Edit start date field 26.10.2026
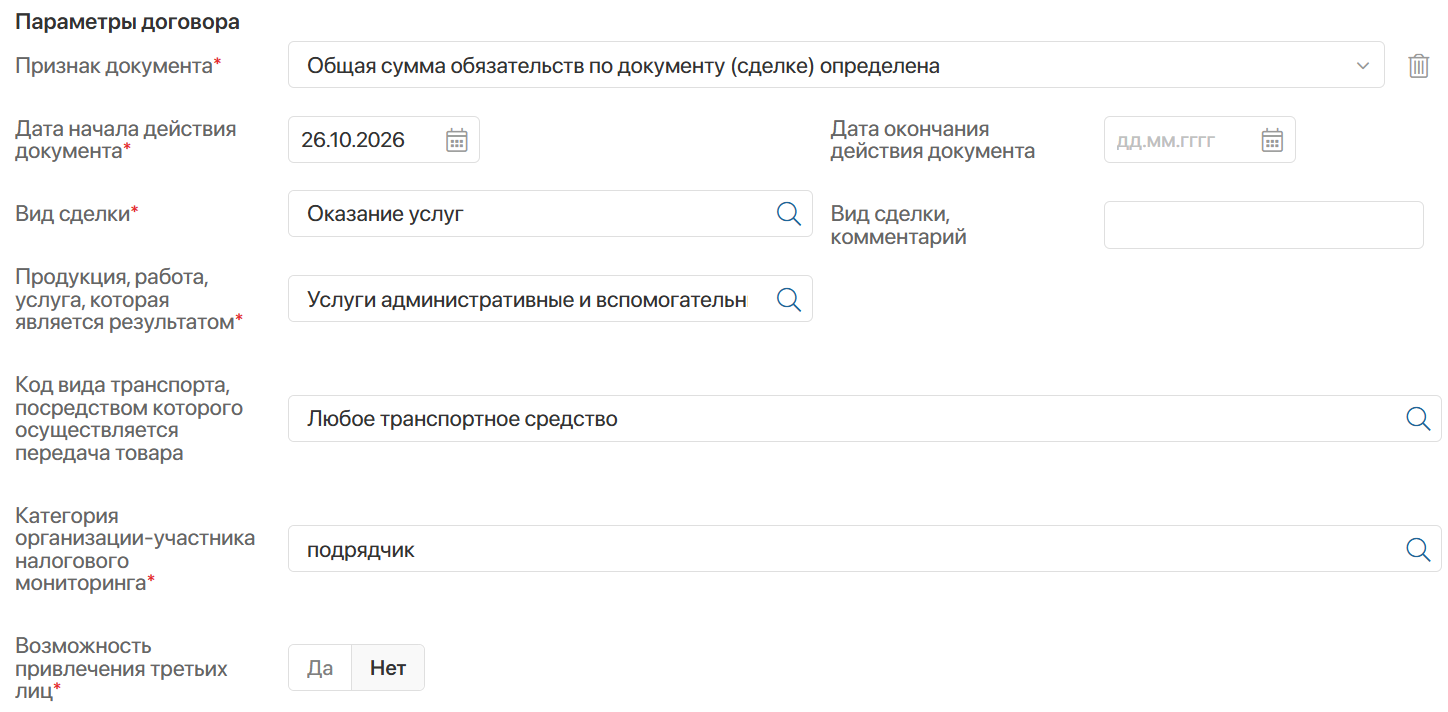 [384, 140]
